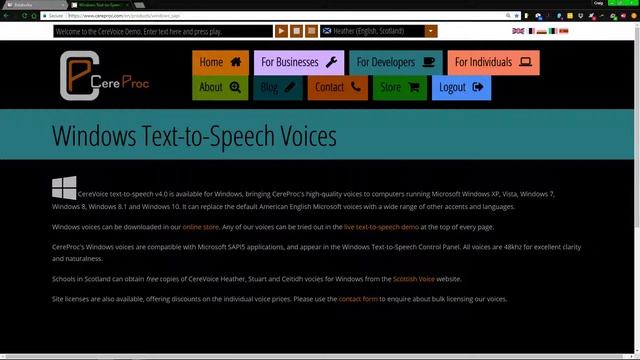Follow the 'contact form' link
640x360 pixels.
(358, 299)
